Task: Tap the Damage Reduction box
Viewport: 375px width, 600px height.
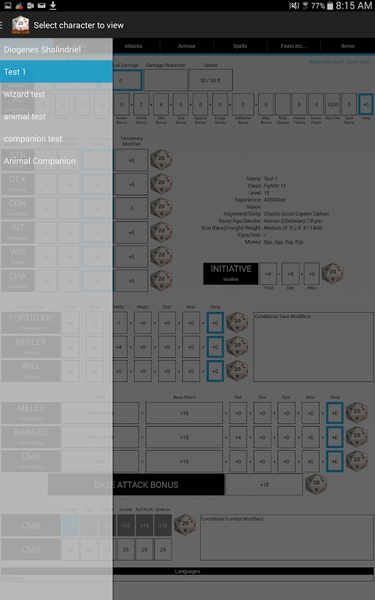Action: 166,80
